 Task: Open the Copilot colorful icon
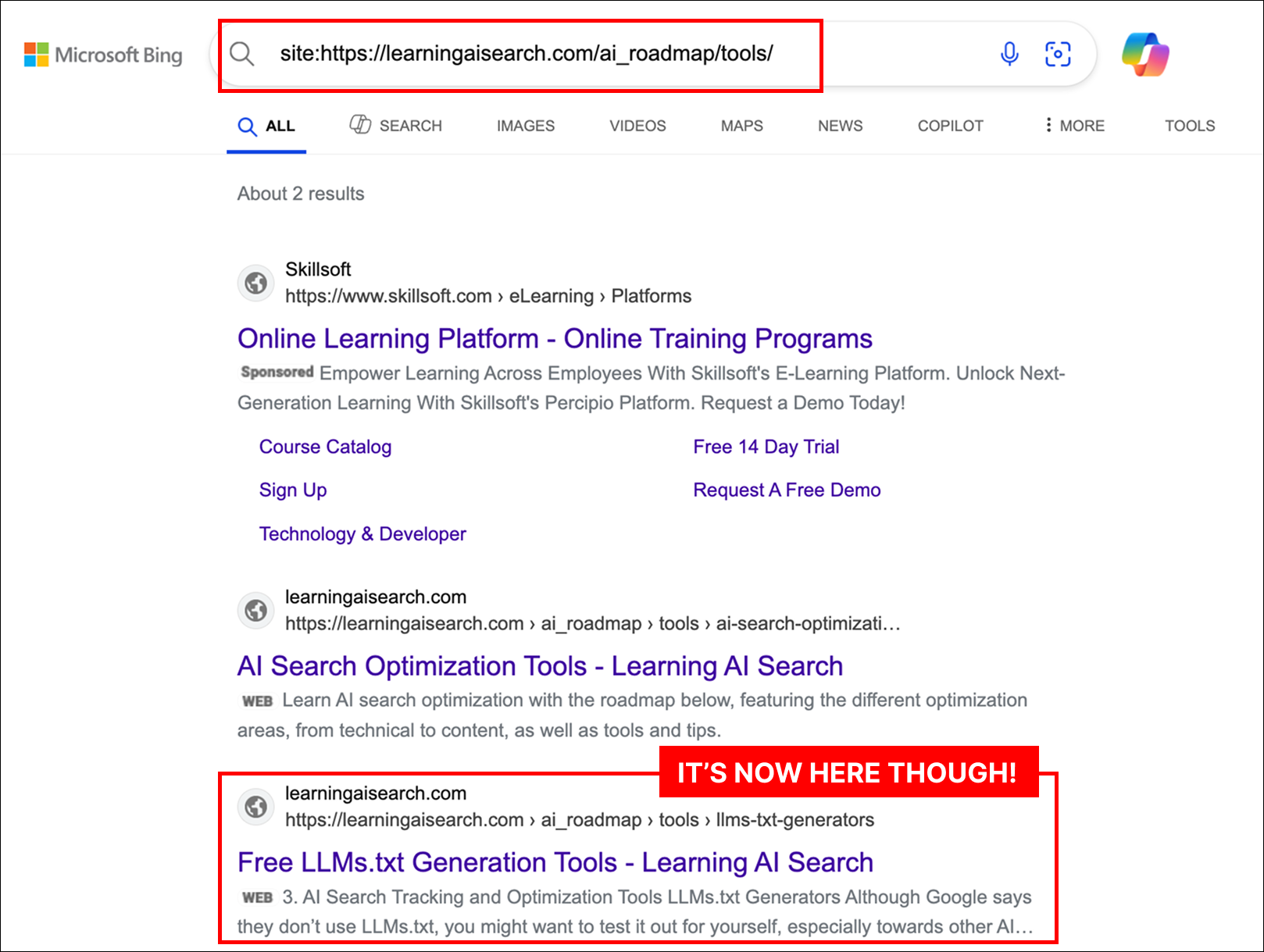point(1145,54)
